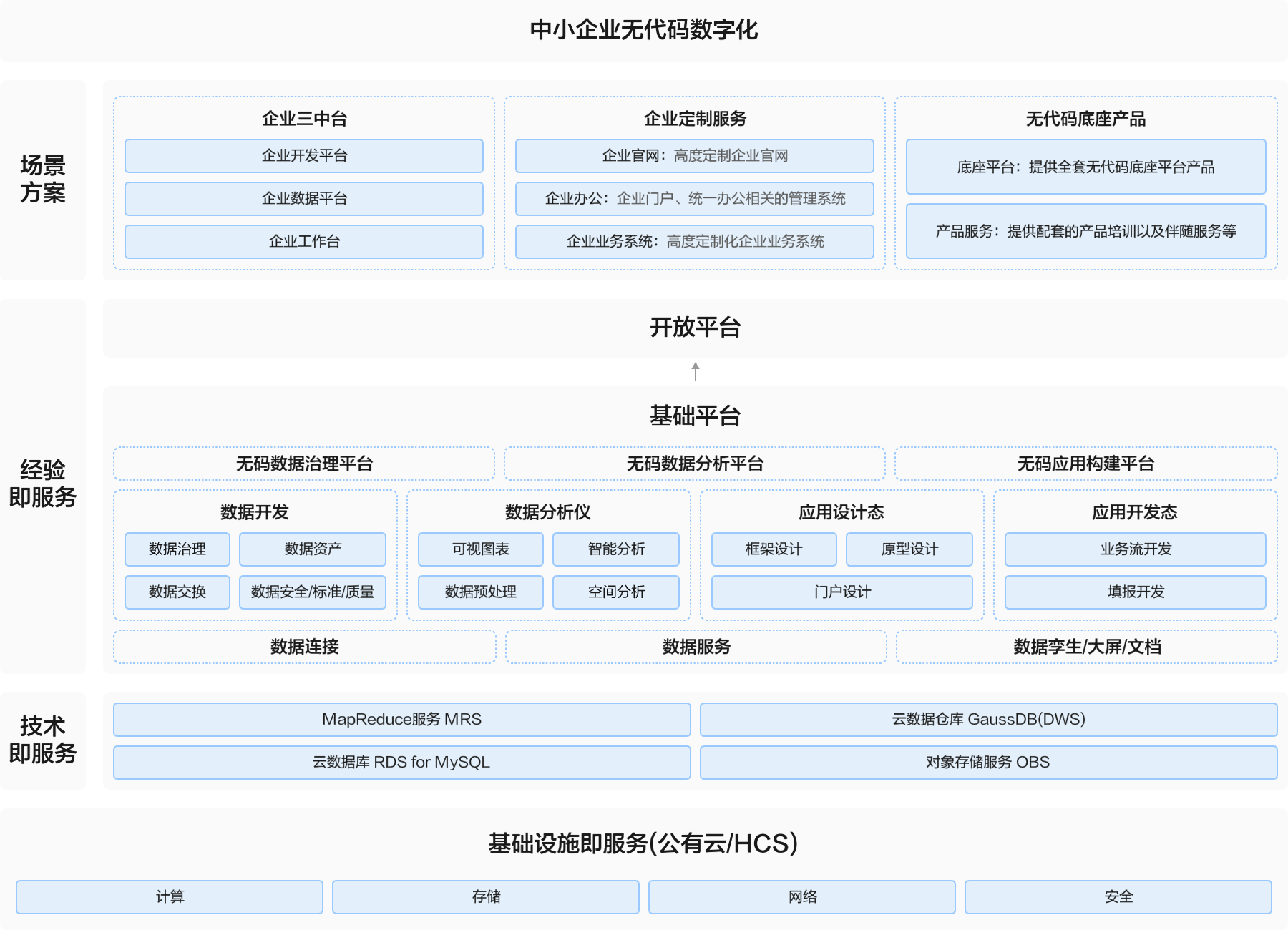This screenshot has width=1288, height=930.
Task: Click the 数据开发 heading
Action: coord(255,512)
